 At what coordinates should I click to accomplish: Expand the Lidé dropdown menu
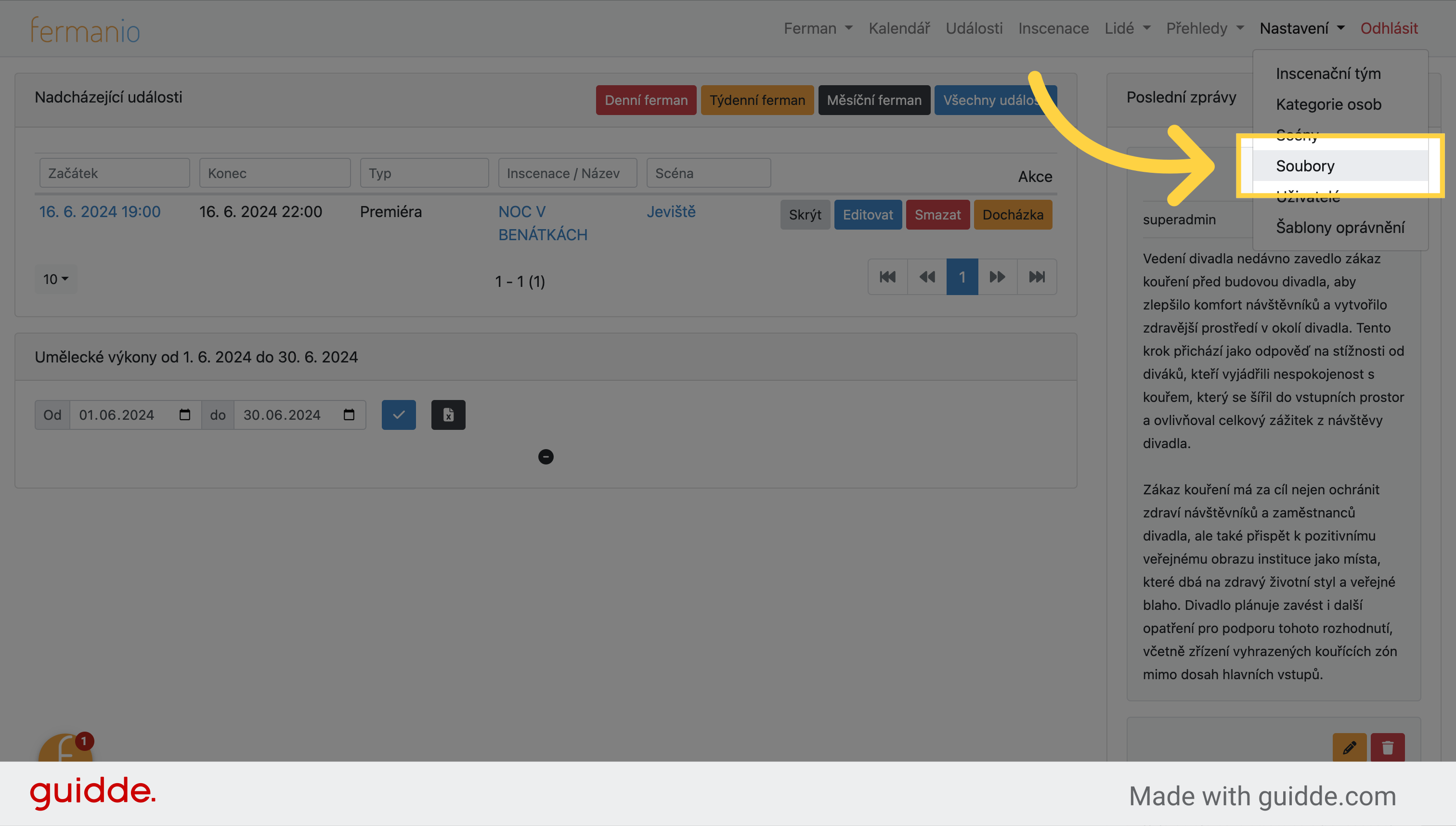tap(1128, 28)
